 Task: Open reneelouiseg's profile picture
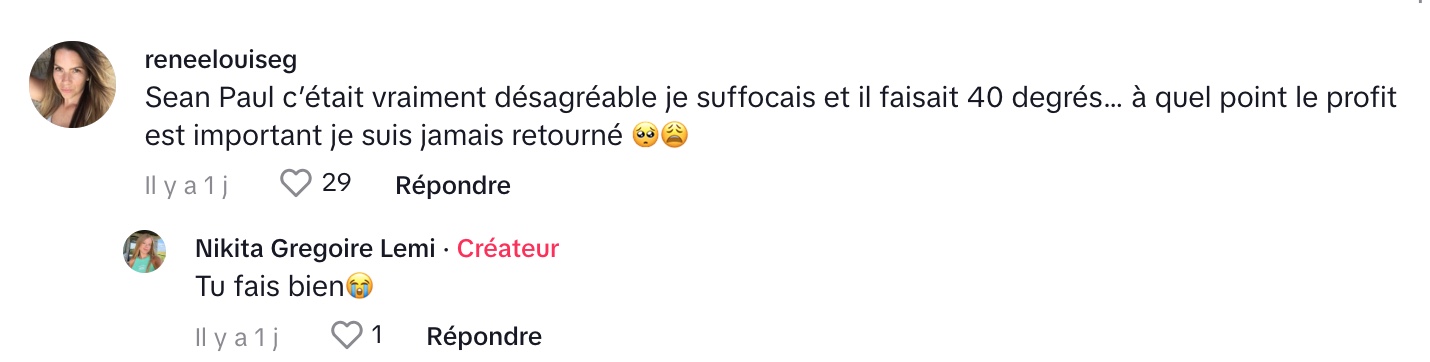pos(73,84)
